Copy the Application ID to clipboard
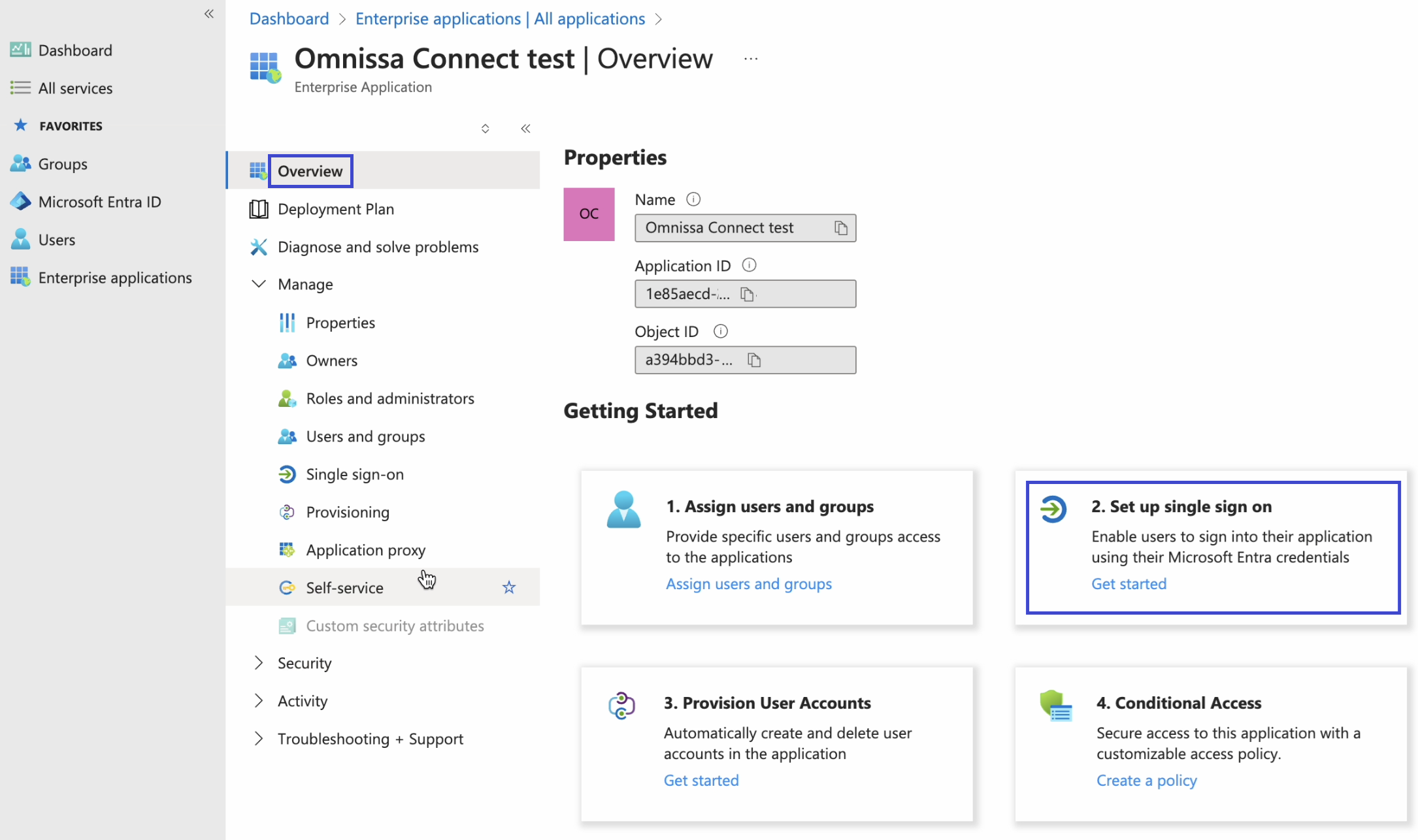This screenshot has width=1418, height=840. click(x=747, y=294)
